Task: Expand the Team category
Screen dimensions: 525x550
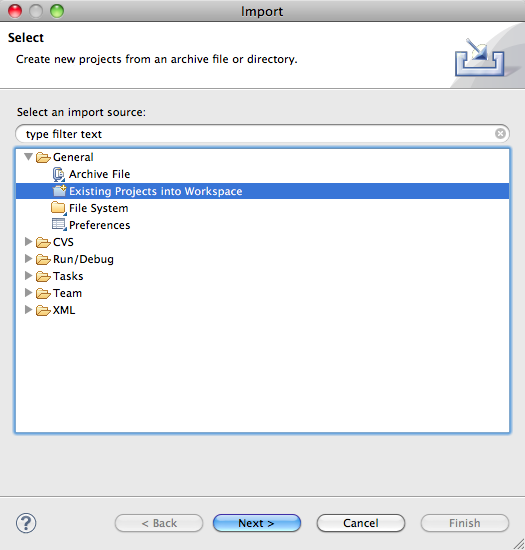Action: [x=28, y=293]
